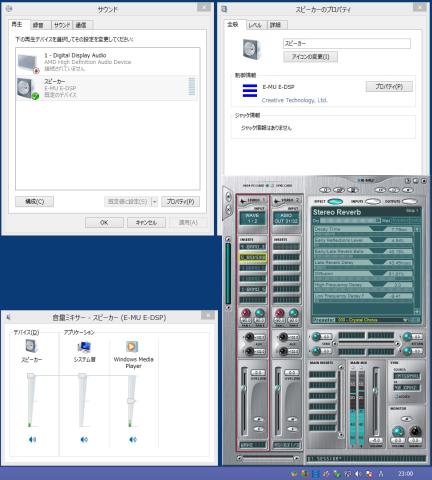Toggle the monitor mute button
Screen dimensions: 432x480
pos(406,419)
